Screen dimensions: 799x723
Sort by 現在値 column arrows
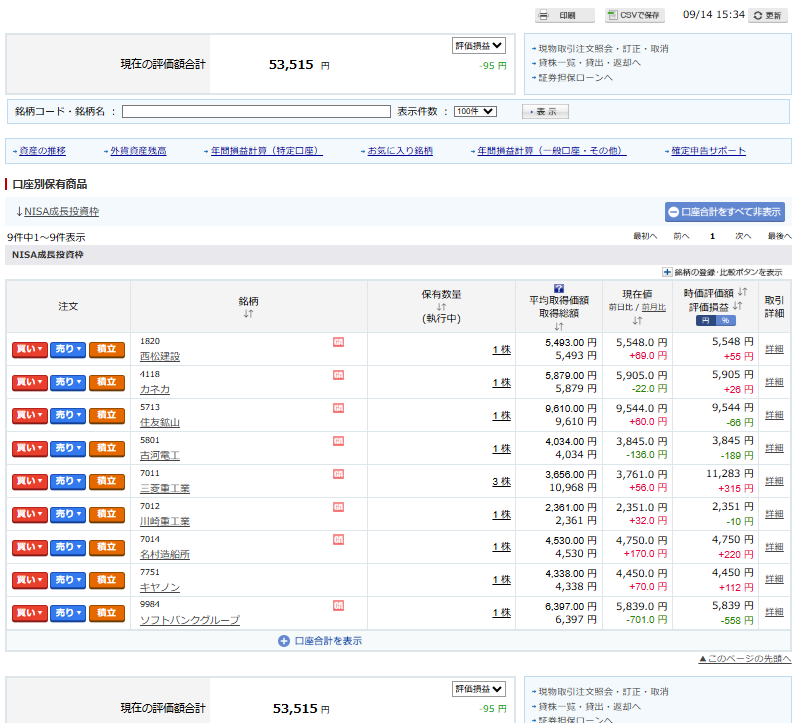tap(637, 320)
